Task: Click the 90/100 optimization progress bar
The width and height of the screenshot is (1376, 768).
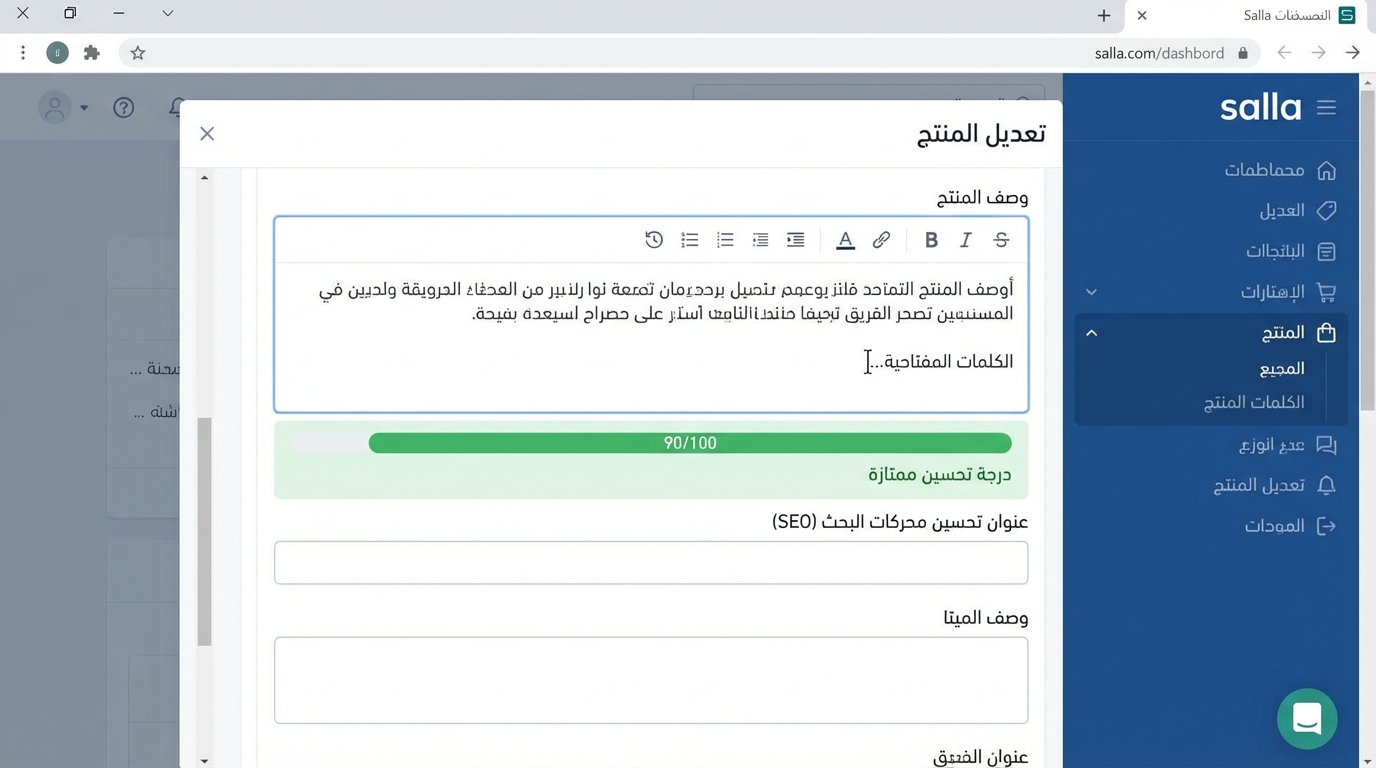Action: (x=690, y=442)
